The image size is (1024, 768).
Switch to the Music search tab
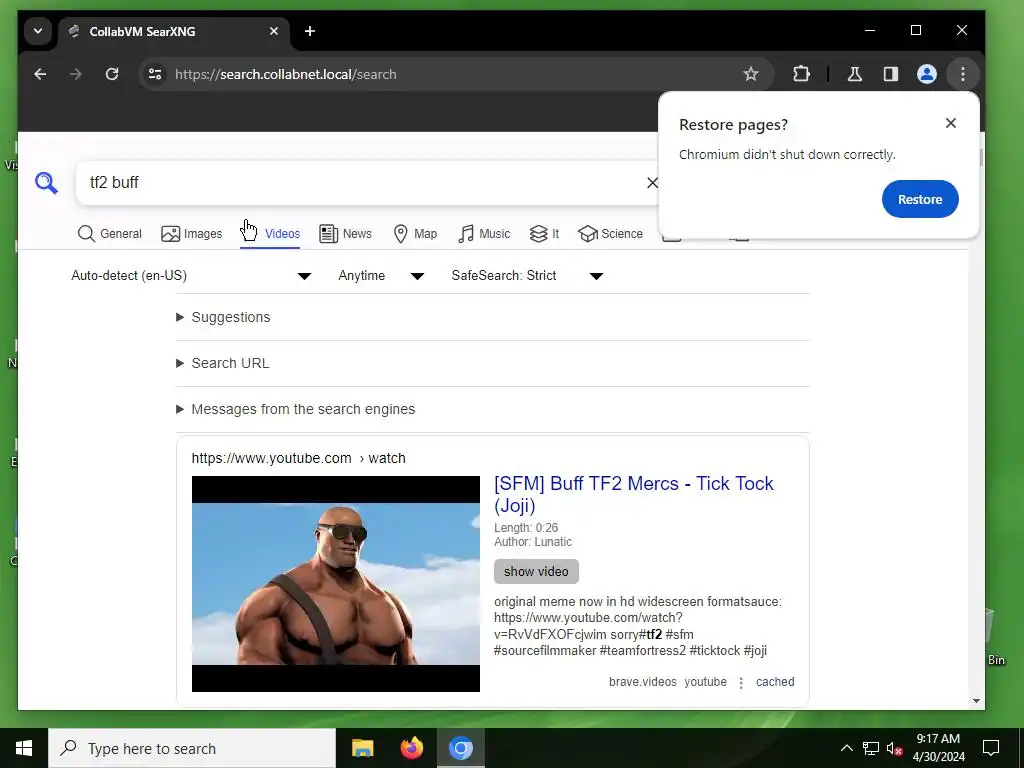tap(484, 234)
